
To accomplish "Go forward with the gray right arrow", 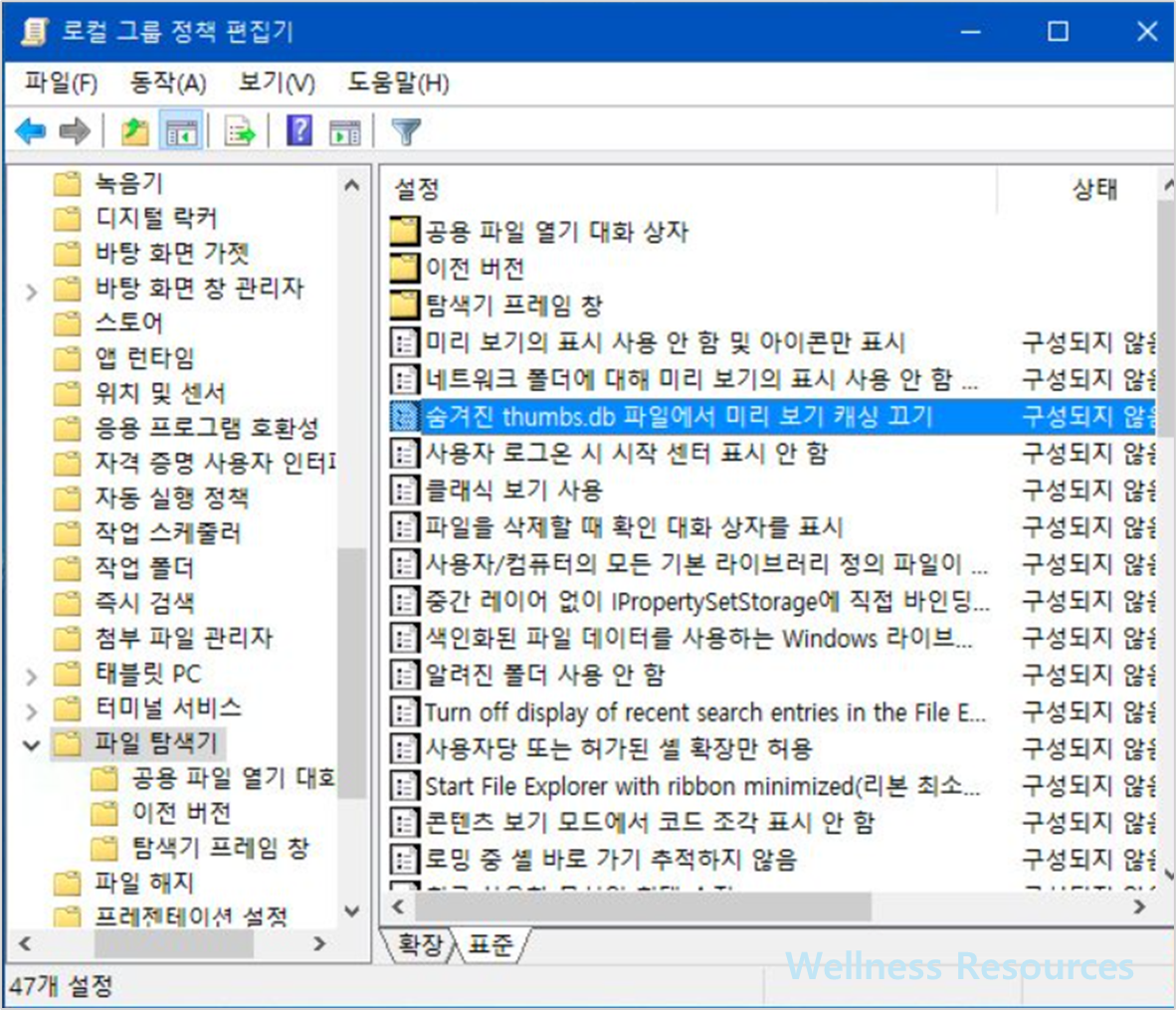I will pyautogui.click(x=75, y=132).
